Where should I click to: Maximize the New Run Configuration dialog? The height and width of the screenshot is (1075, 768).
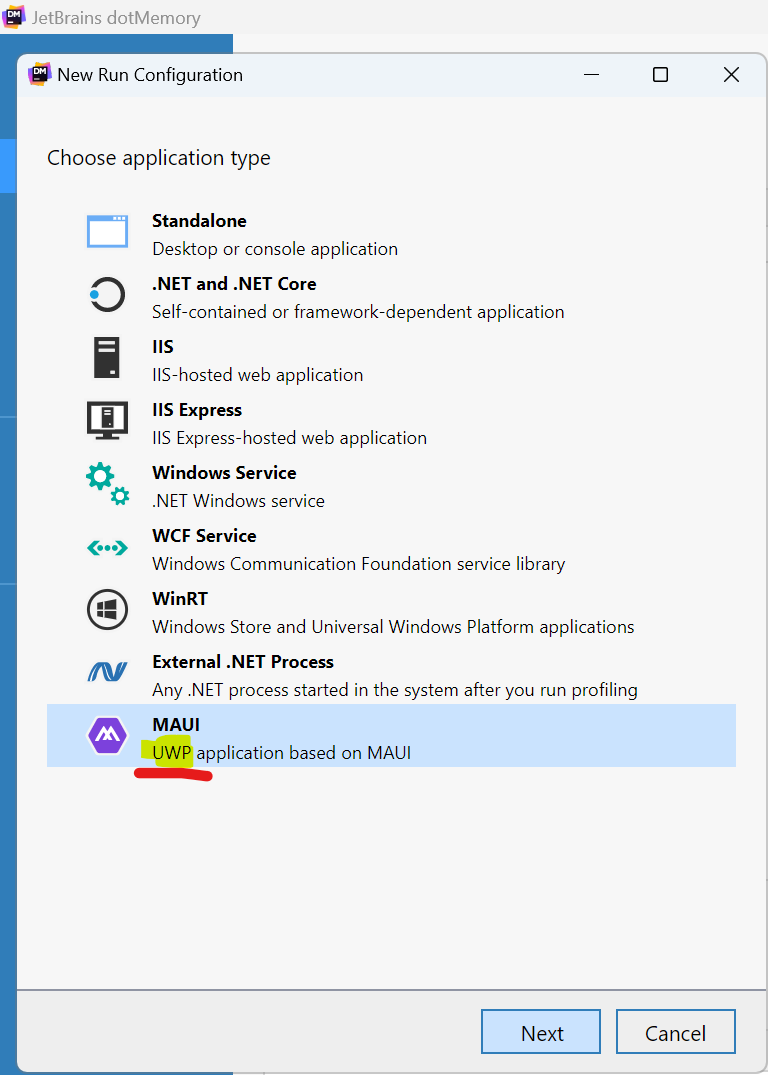[660, 74]
